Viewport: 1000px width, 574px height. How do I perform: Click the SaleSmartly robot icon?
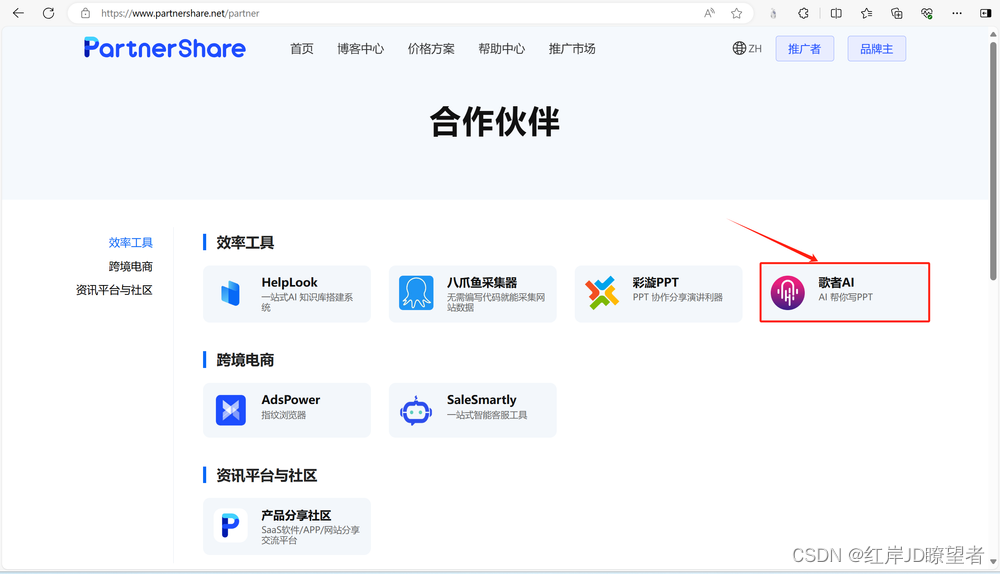(416, 410)
